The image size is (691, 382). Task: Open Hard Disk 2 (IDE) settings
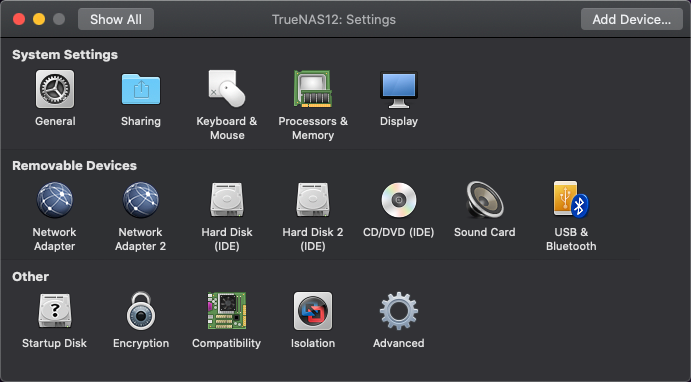click(313, 200)
